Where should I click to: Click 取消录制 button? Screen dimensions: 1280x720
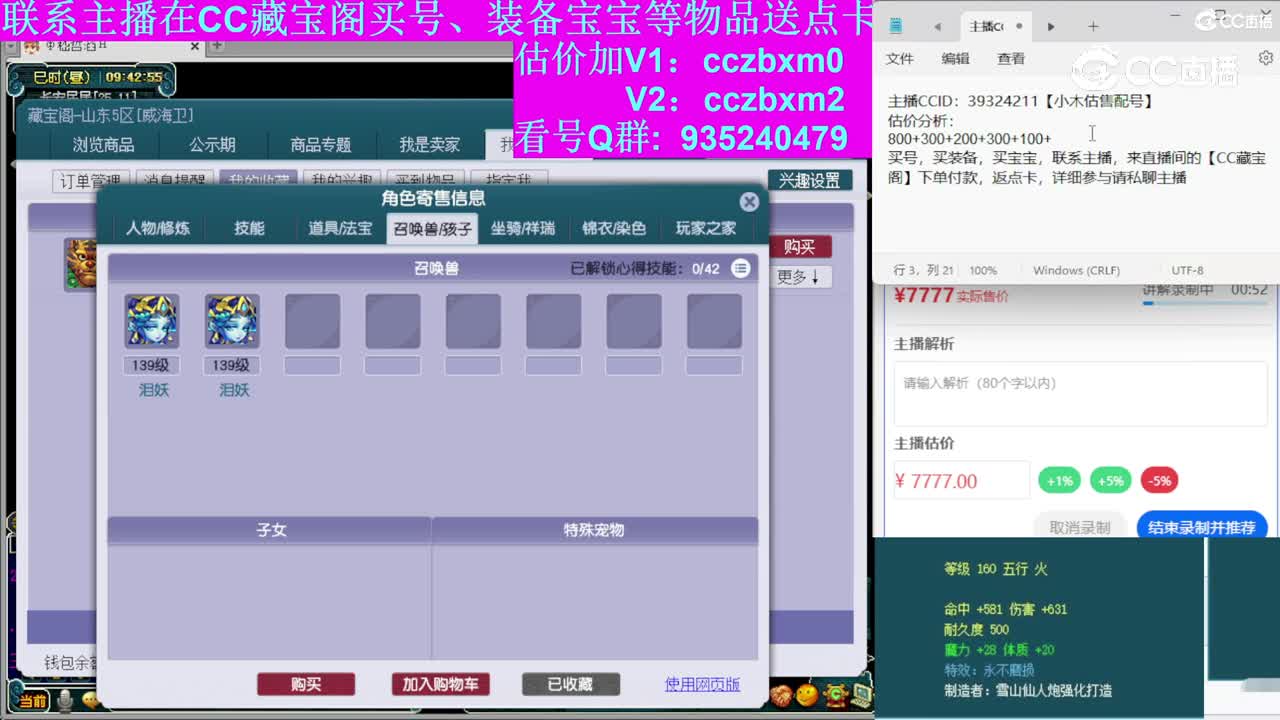[x=1080, y=527]
